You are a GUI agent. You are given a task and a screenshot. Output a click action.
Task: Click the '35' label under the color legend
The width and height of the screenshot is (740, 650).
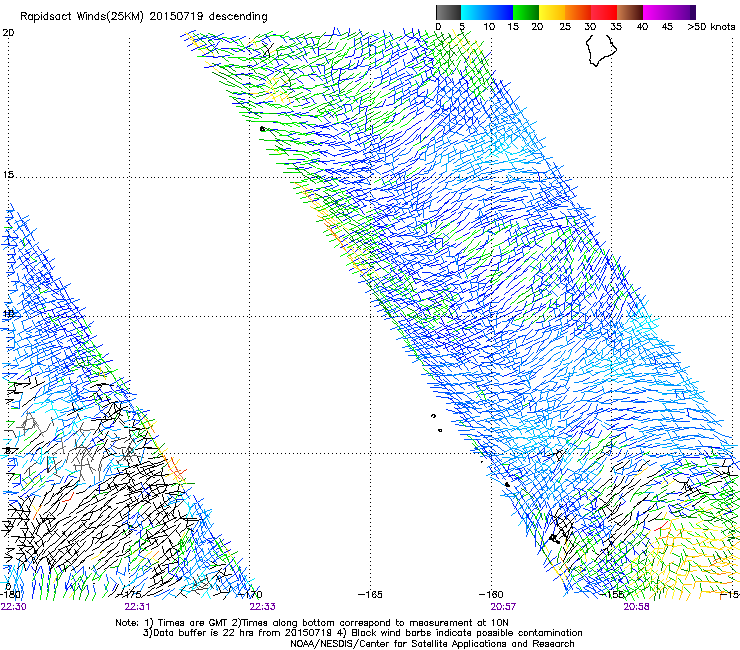click(x=616, y=27)
